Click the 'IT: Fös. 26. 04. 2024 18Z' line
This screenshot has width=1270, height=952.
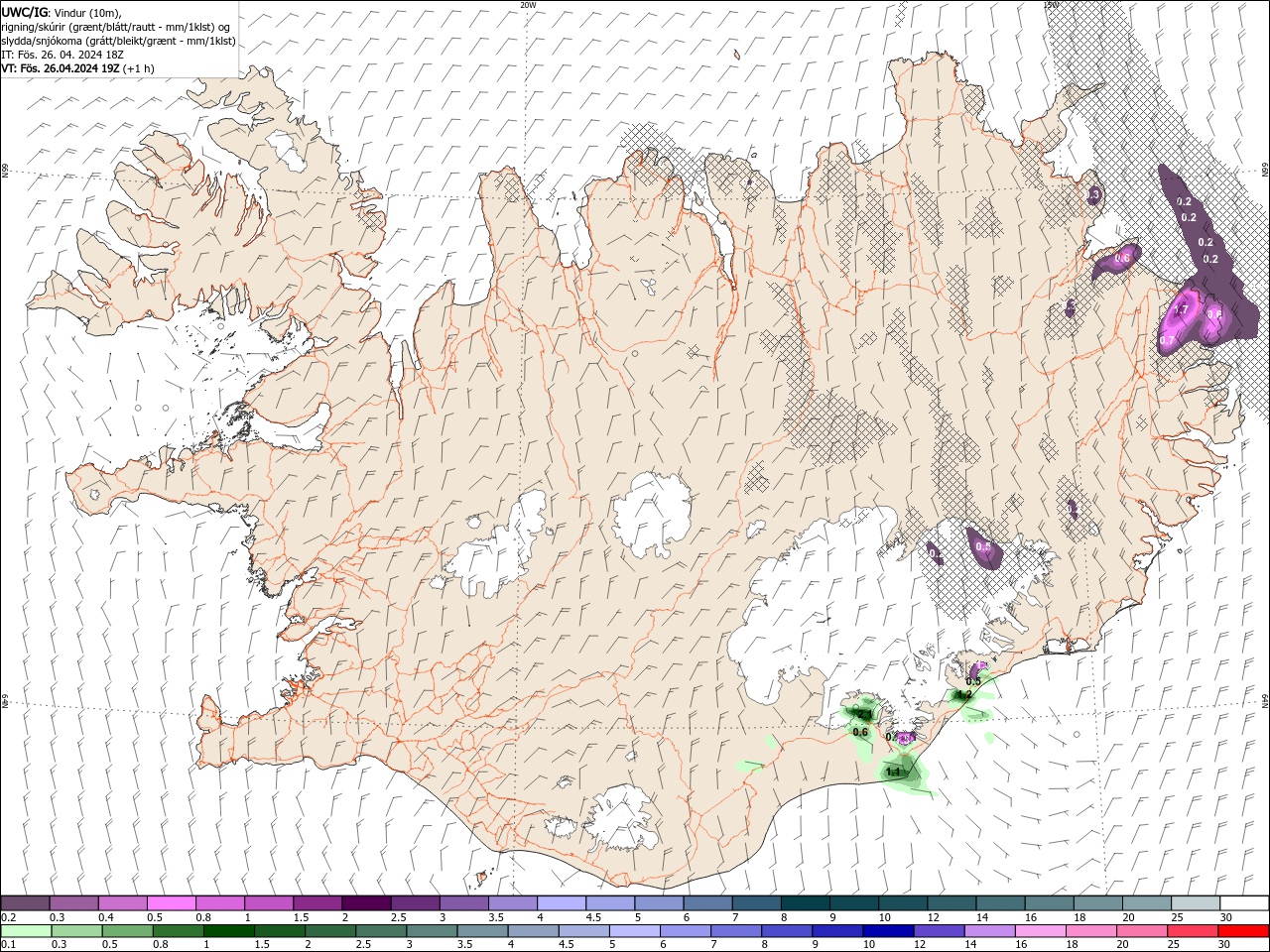point(62,55)
